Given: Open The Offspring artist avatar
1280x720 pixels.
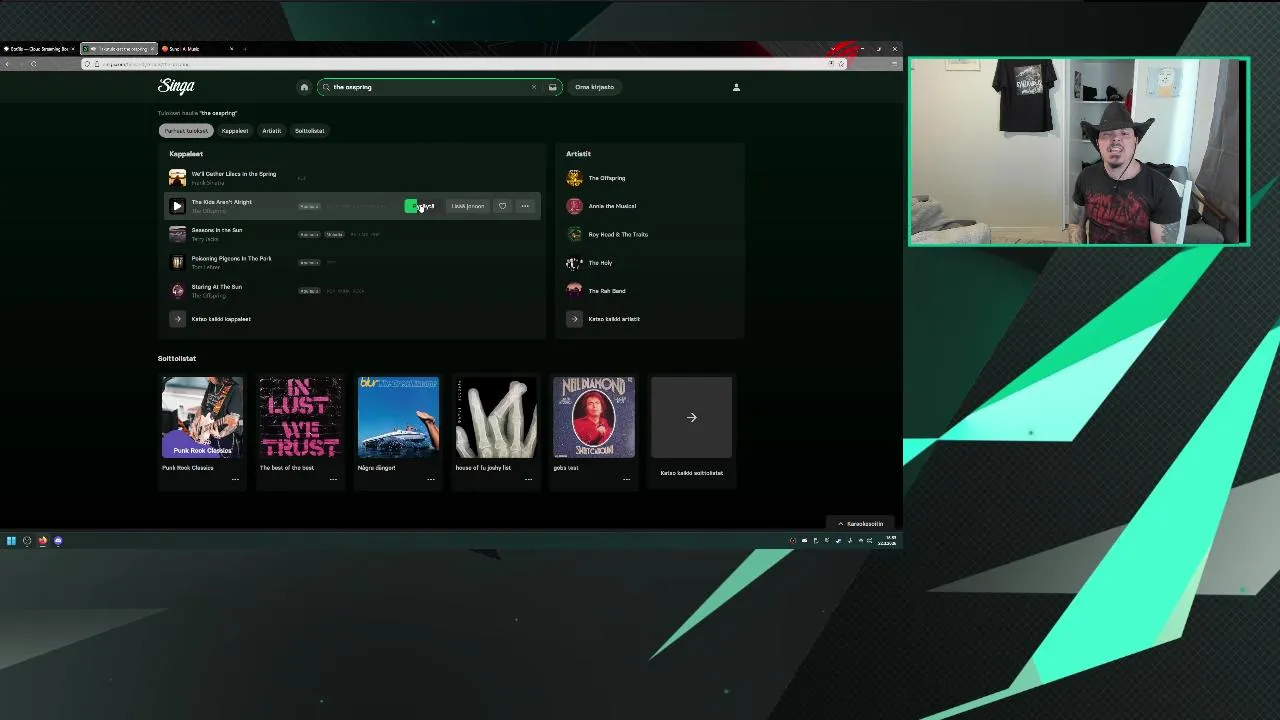Looking at the screenshot, I should [574, 178].
